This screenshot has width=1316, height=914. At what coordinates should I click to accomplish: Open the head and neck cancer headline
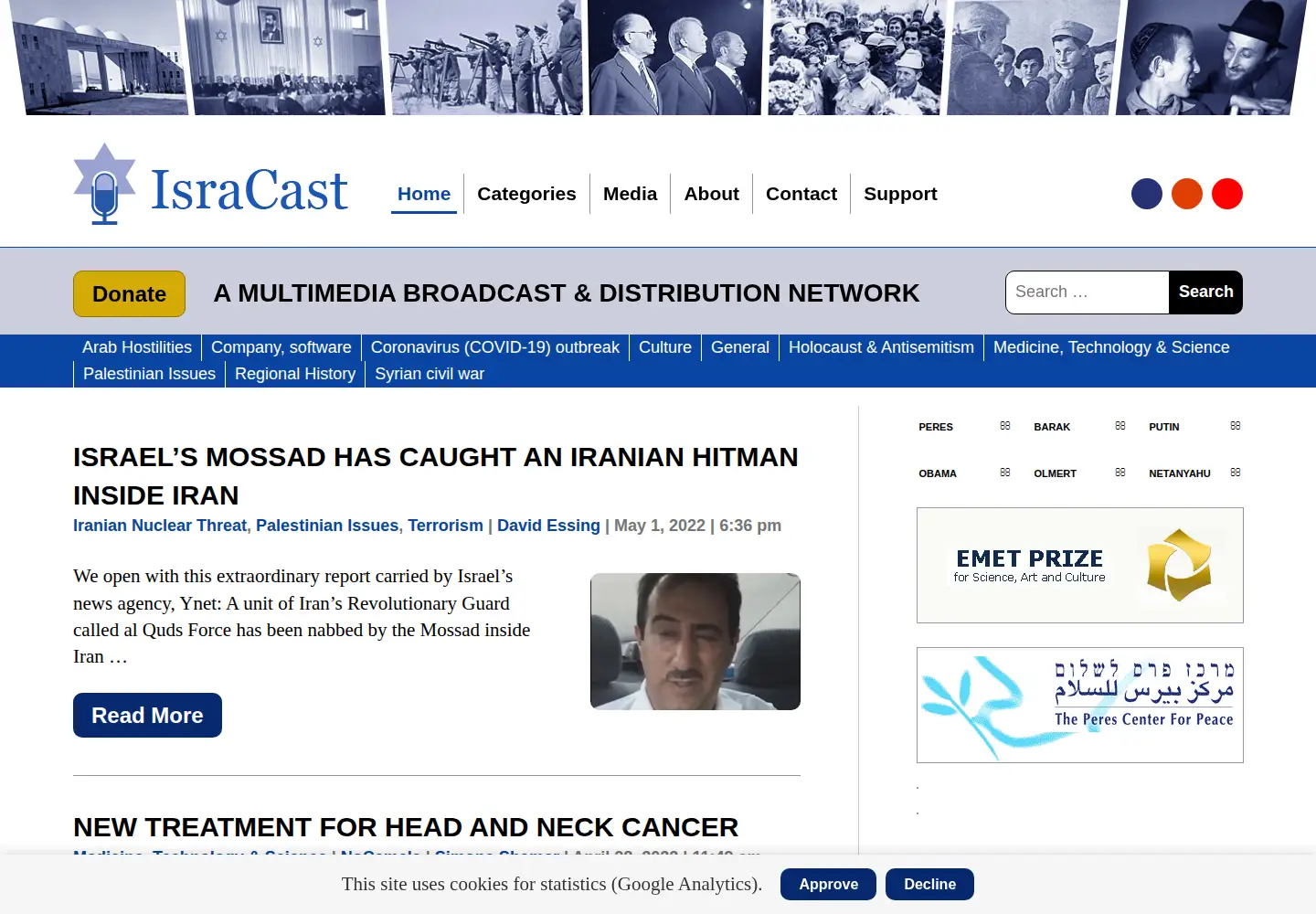(406, 827)
